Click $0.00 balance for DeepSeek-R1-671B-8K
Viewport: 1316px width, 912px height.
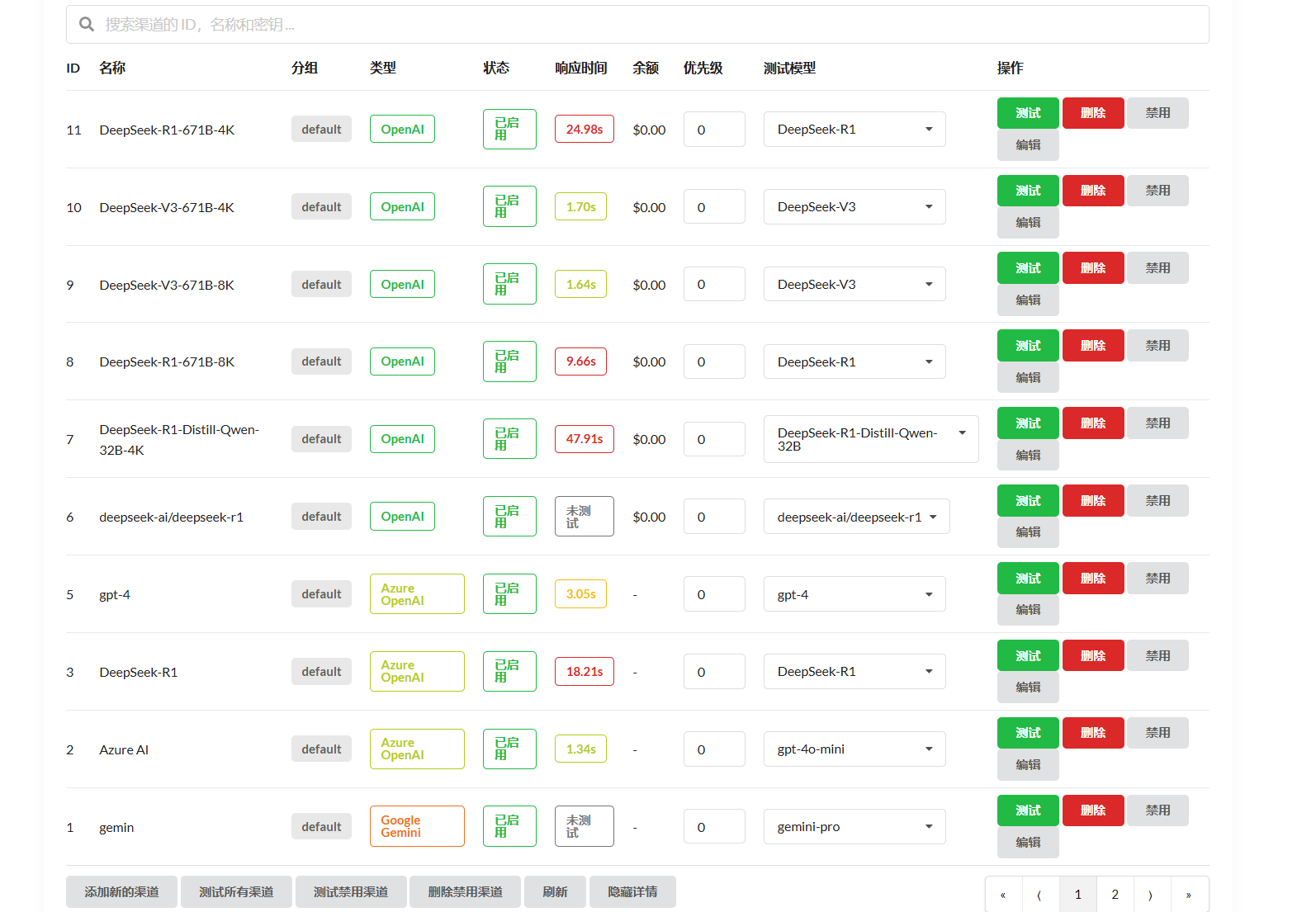(x=649, y=362)
